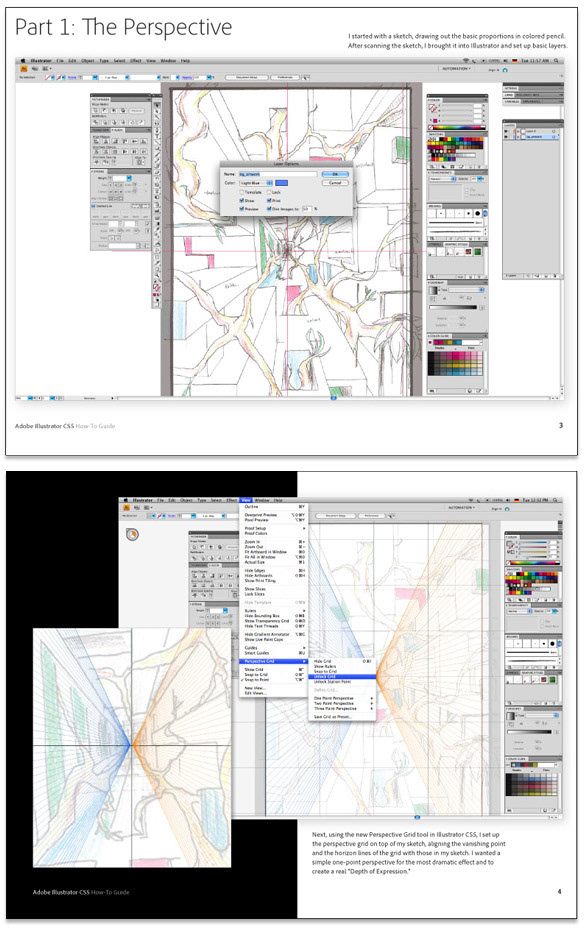Screen dimensions: 585x928
Task: Click the fill/stroke indicator in page 4 Color panel
Action: point(510,545)
